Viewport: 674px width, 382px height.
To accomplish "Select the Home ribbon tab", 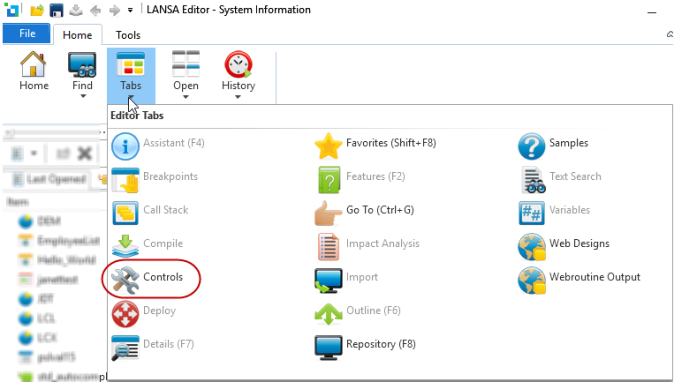I will click(x=77, y=35).
